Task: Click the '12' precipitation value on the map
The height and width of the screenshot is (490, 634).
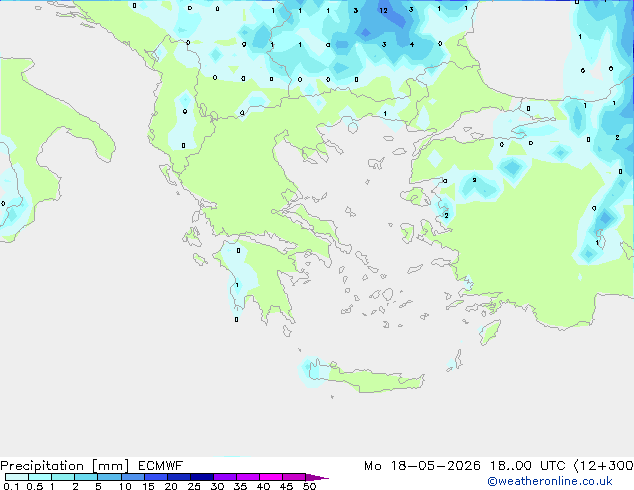Action: 383,11
